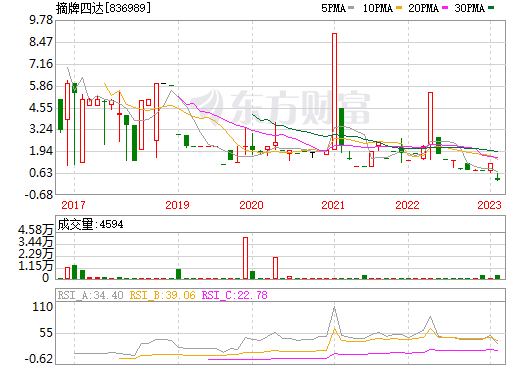520x365 pixels.
Task: Click the RSI_C:22.78 indicator label
Action: coord(235,295)
